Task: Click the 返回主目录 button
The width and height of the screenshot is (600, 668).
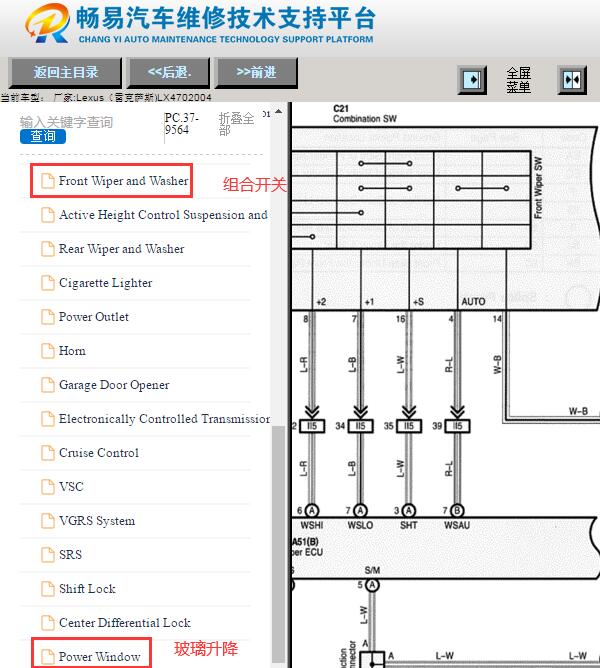Action: tap(65, 72)
